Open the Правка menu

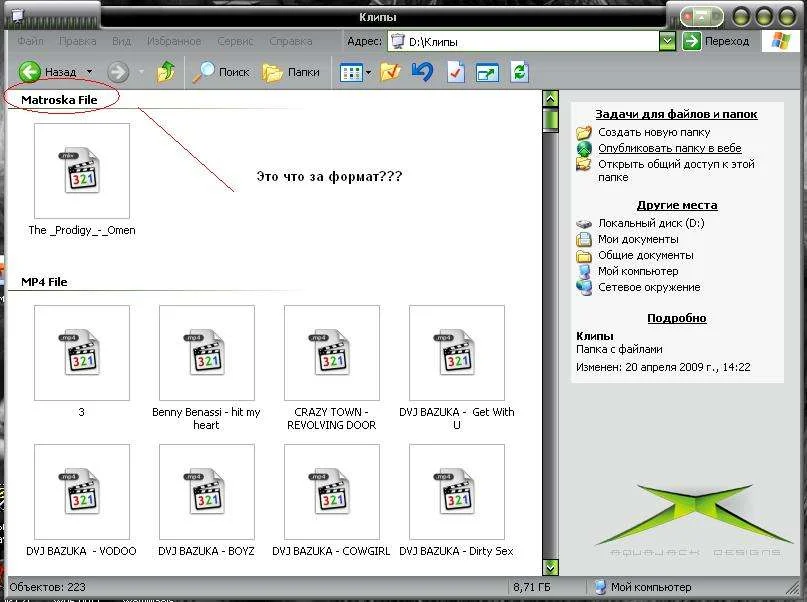pyautogui.click(x=77, y=41)
